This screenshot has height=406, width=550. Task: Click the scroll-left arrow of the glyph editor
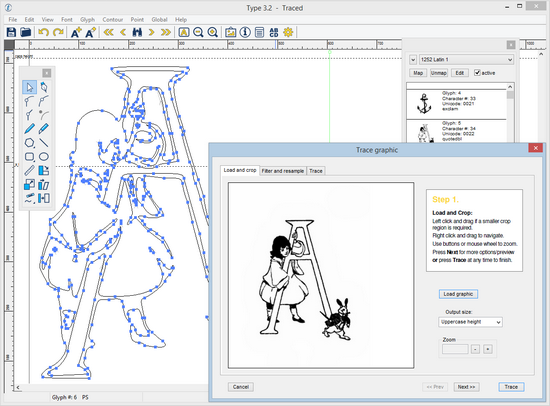tap(18, 387)
